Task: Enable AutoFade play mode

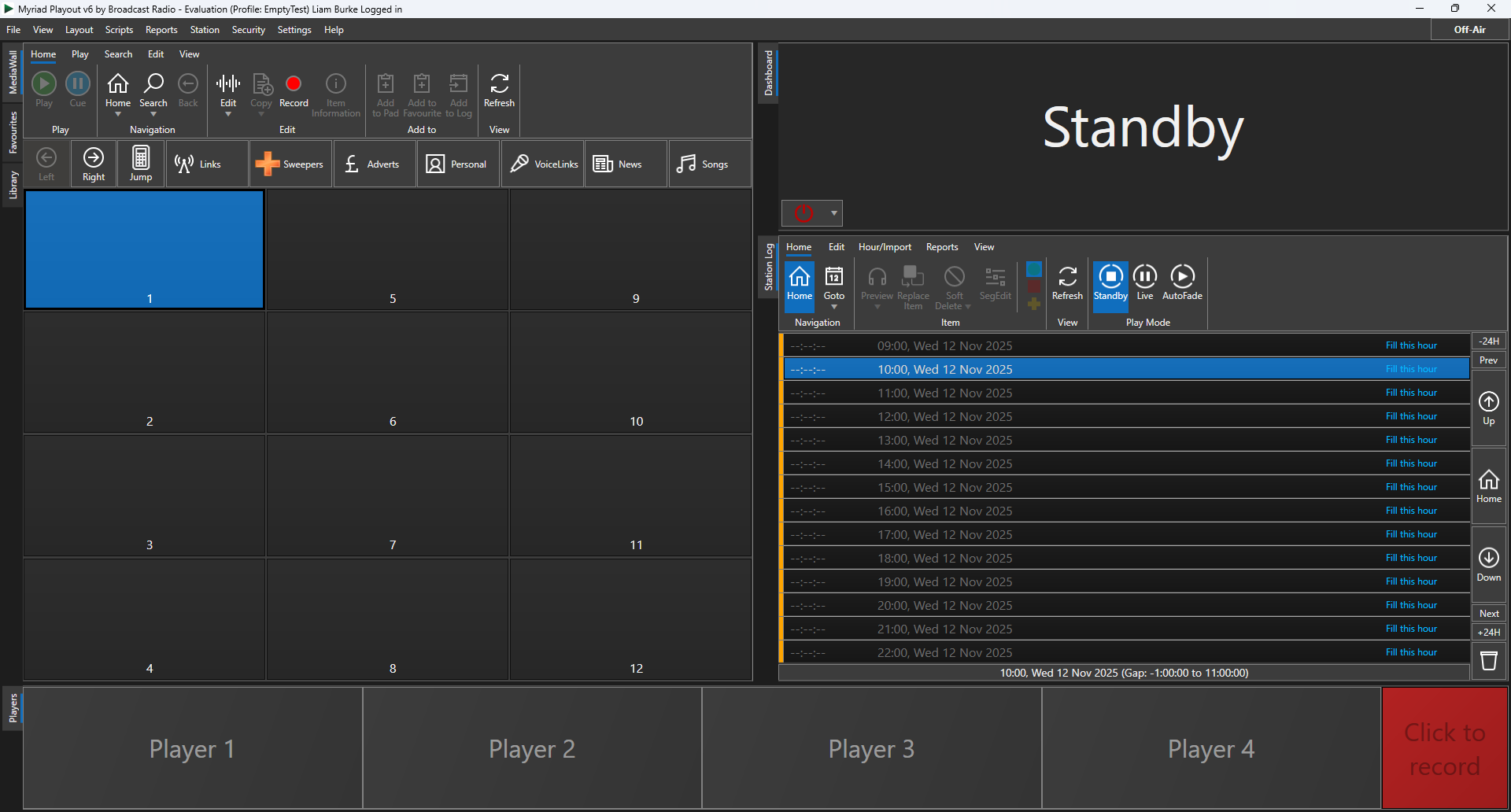Action: (1182, 277)
